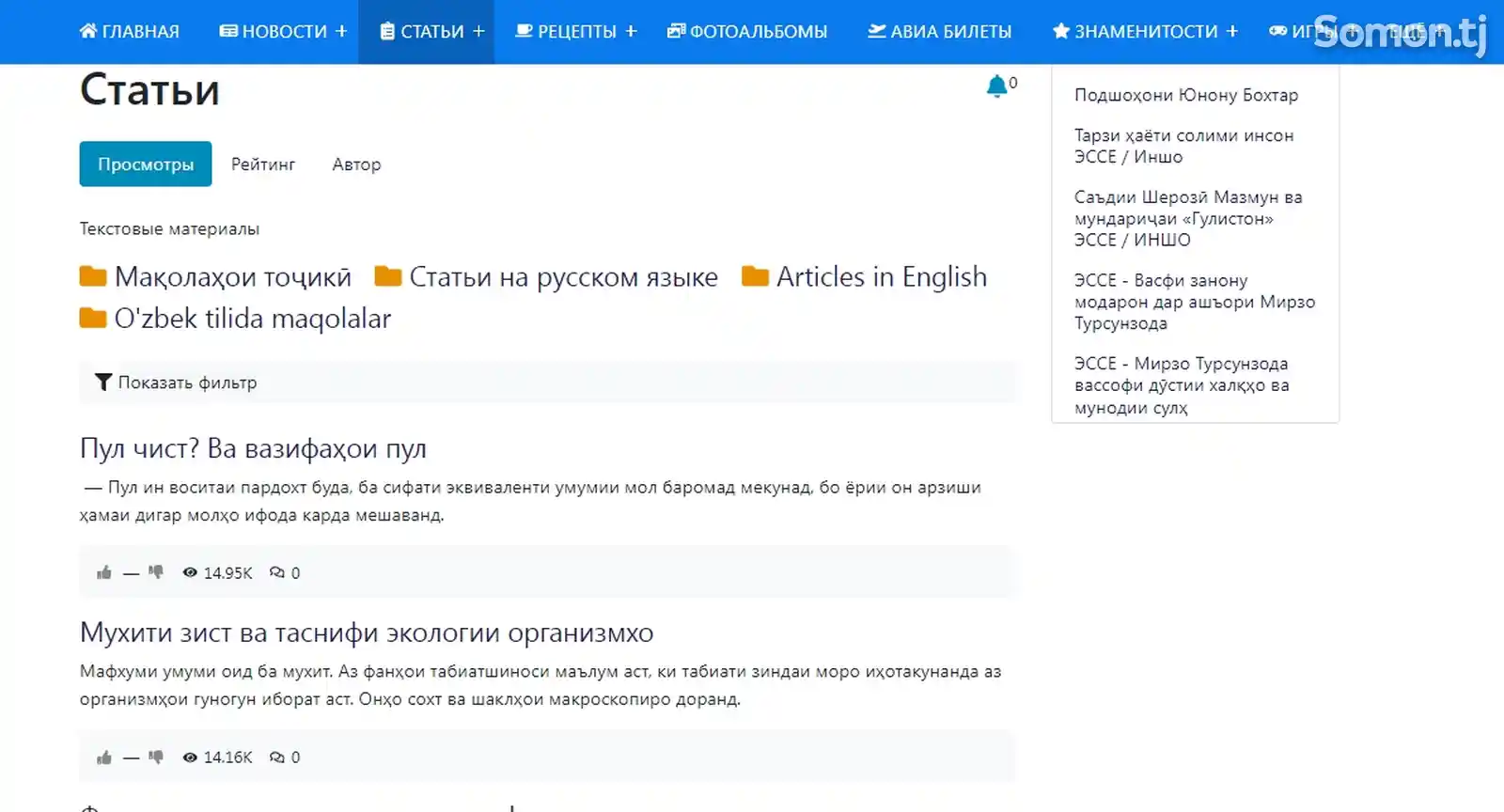The height and width of the screenshot is (812, 1504).
Task: Open the НОВОСТИ menu item
Action: coord(283,31)
